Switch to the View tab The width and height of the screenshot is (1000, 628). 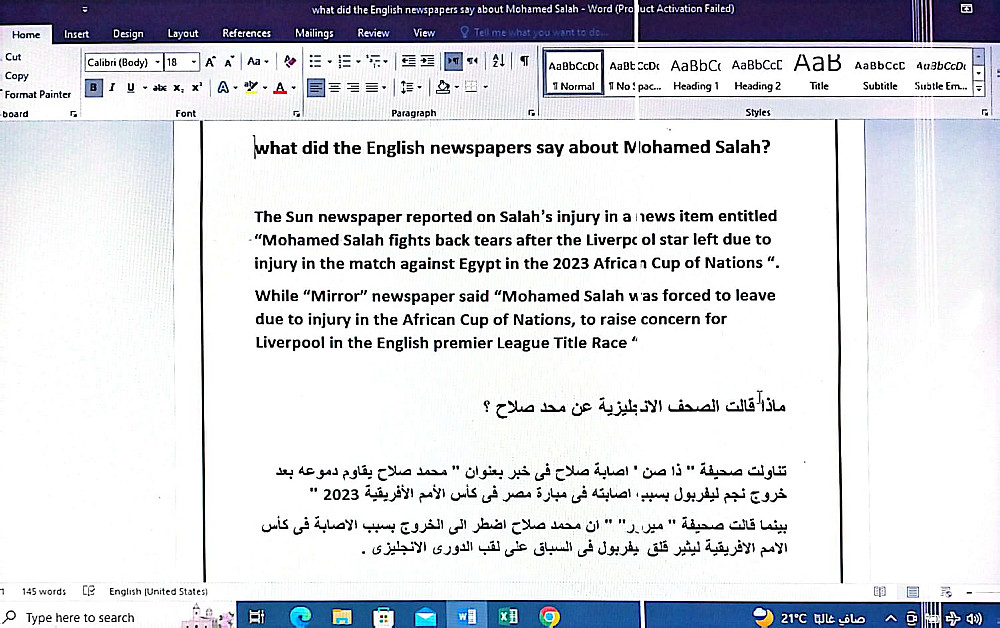pyautogui.click(x=424, y=33)
